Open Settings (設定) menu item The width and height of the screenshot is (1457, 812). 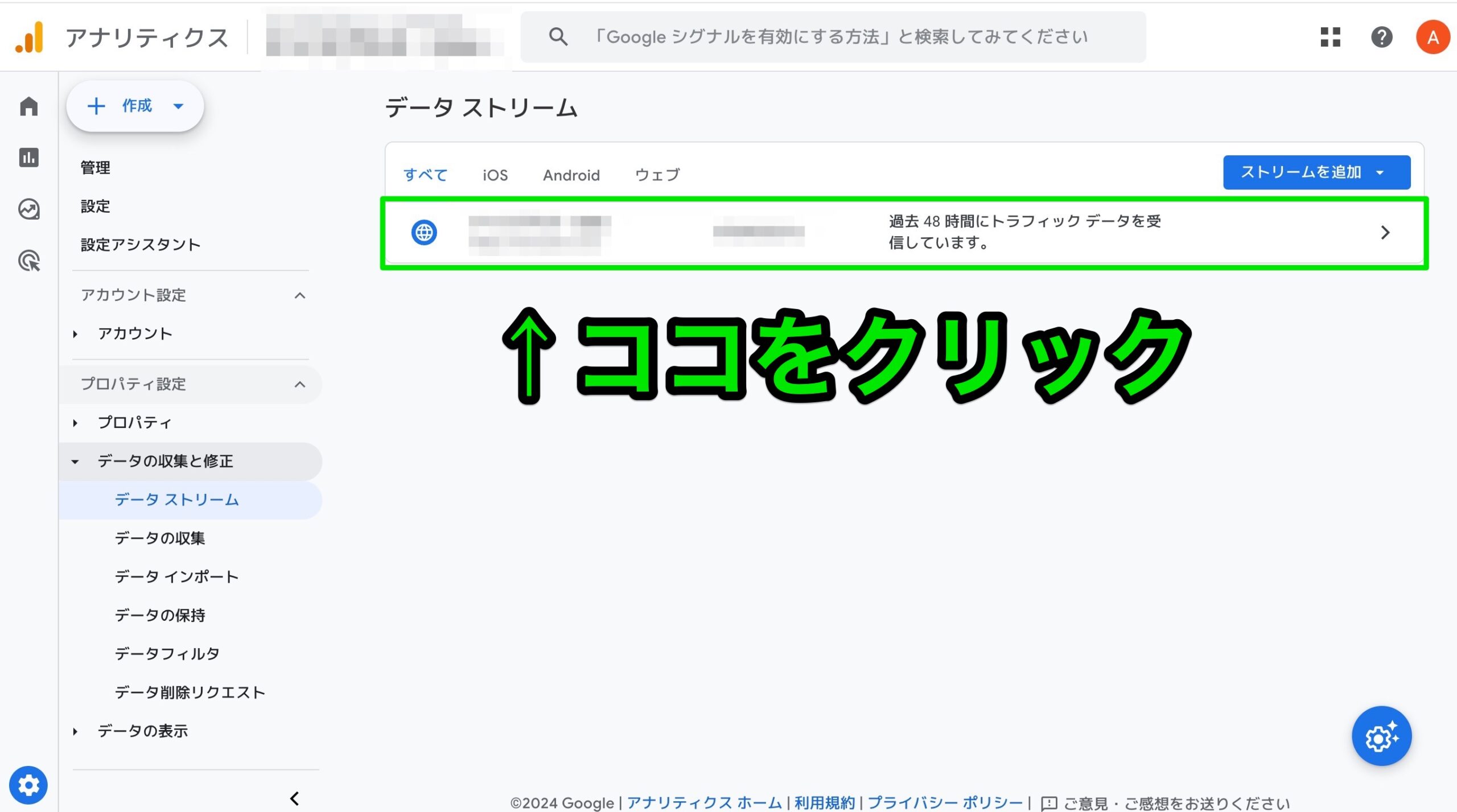click(x=96, y=206)
